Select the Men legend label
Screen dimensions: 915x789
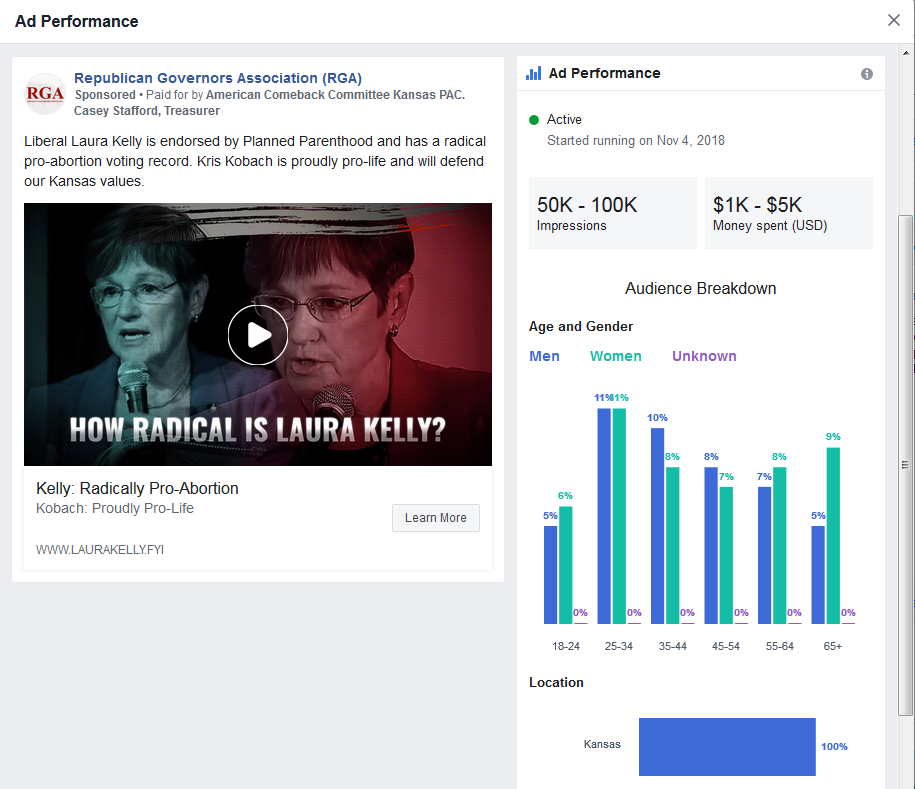pyautogui.click(x=544, y=356)
